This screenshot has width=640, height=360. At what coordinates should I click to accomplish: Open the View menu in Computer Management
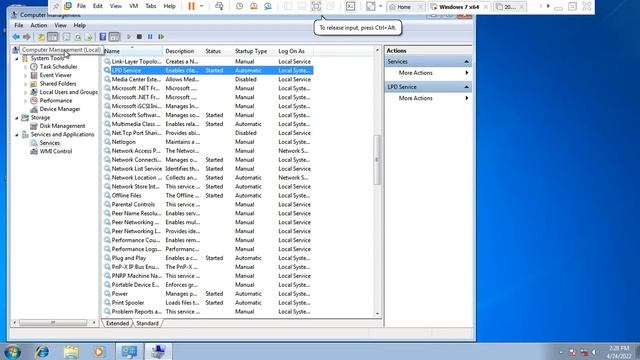click(x=60, y=25)
